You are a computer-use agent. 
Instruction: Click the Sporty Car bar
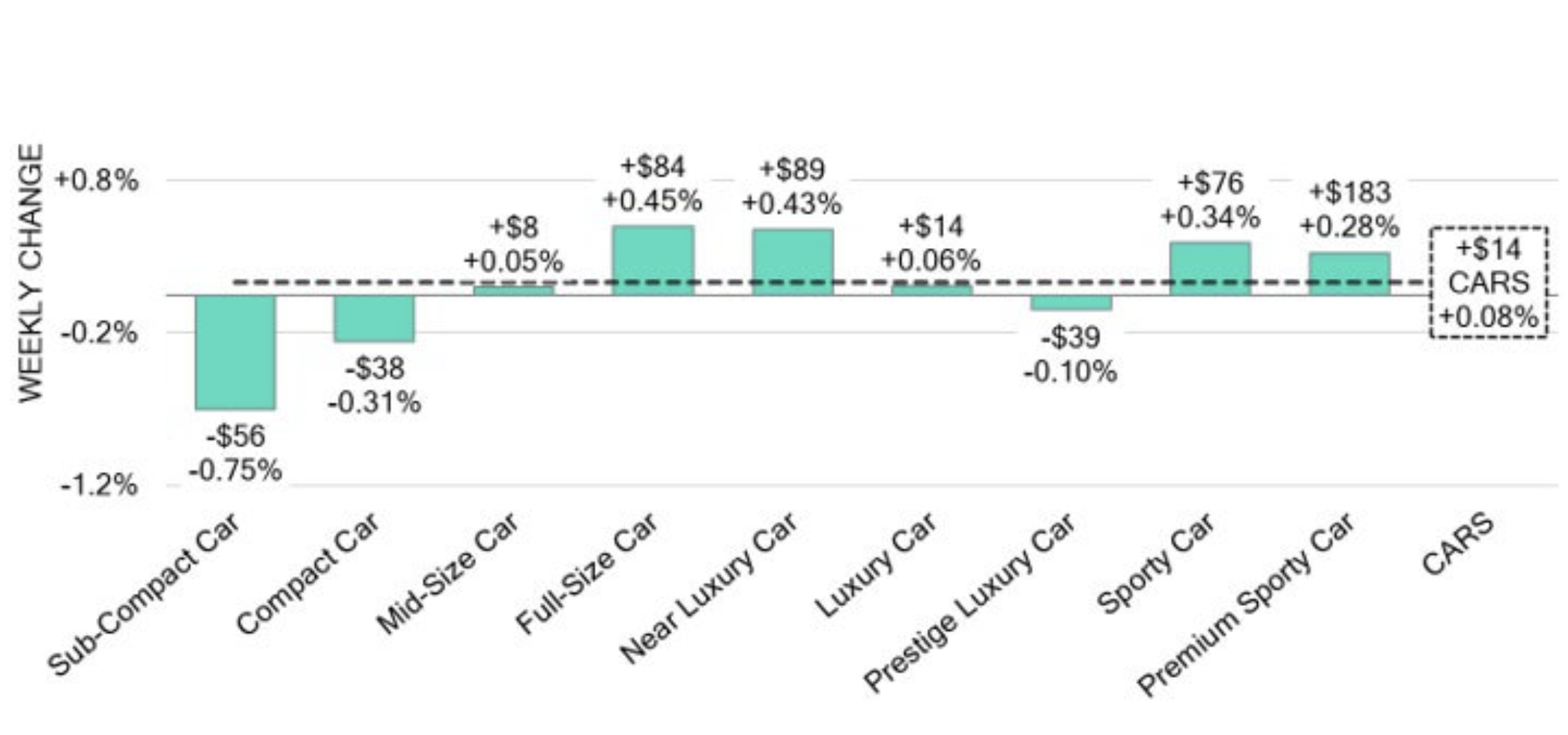[x=1210, y=268]
